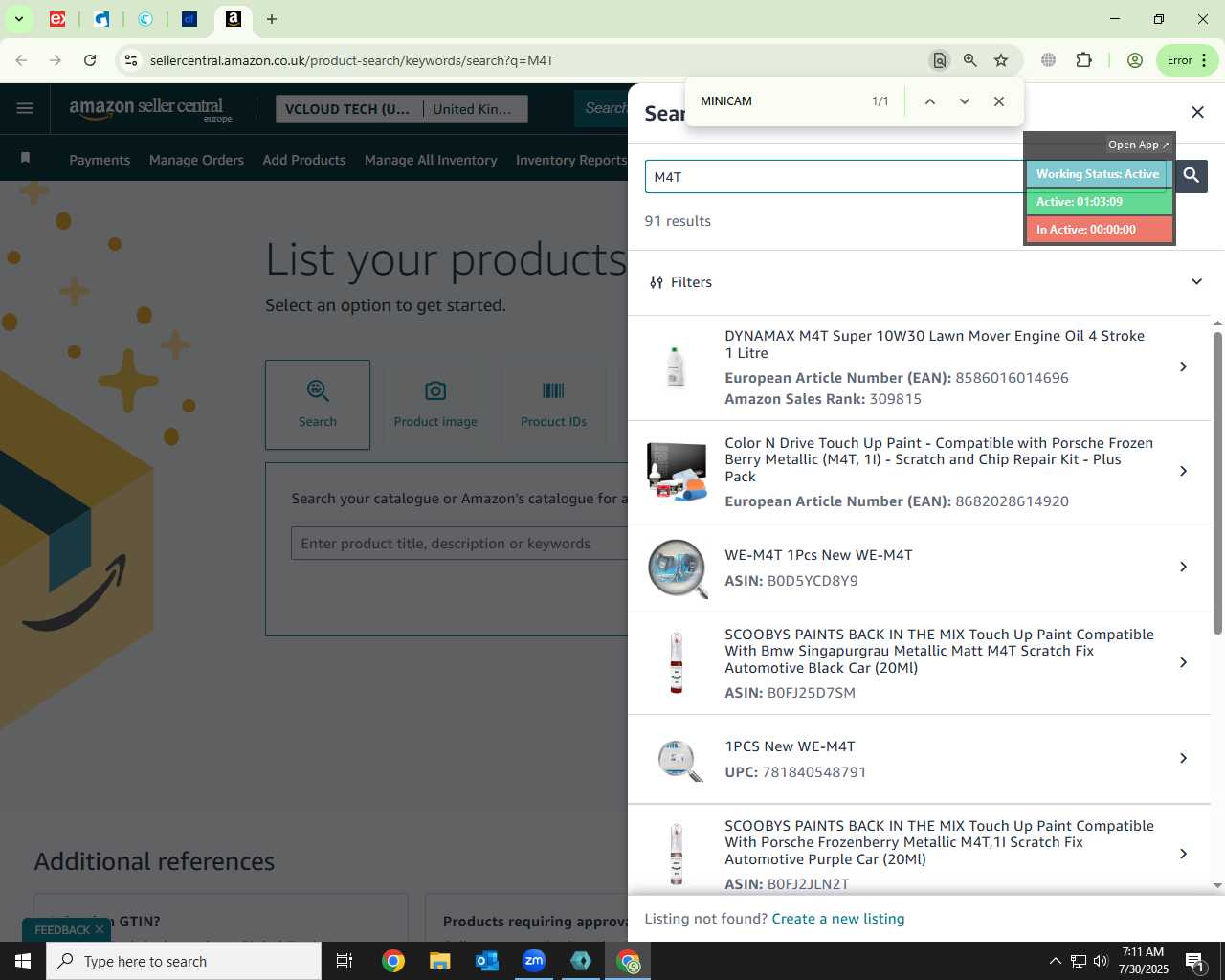The height and width of the screenshot is (980, 1225).
Task: Click Working Status: Active indicator
Action: 1098,174
